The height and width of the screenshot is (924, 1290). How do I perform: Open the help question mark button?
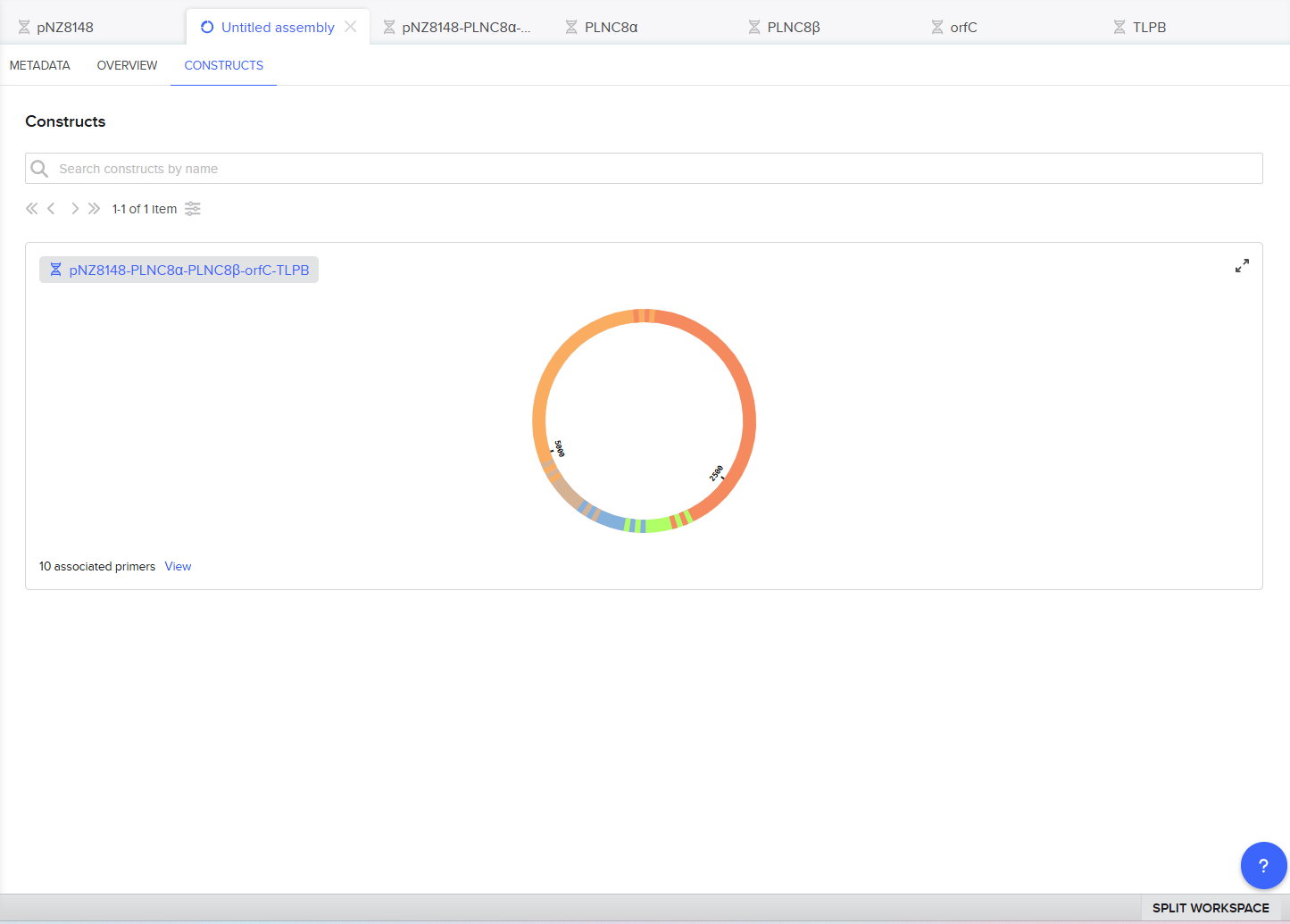[1263, 865]
